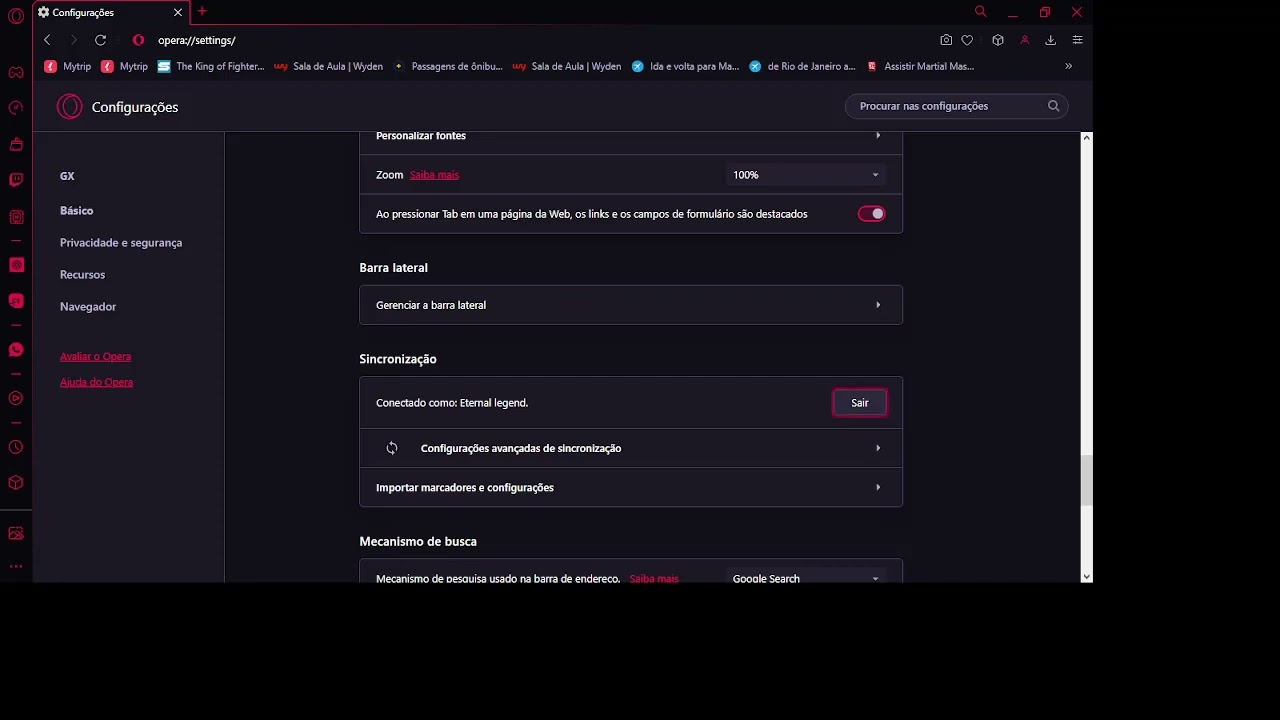Open a new tab with plus button
This screenshot has width=1280, height=720.
coord(202,11)
